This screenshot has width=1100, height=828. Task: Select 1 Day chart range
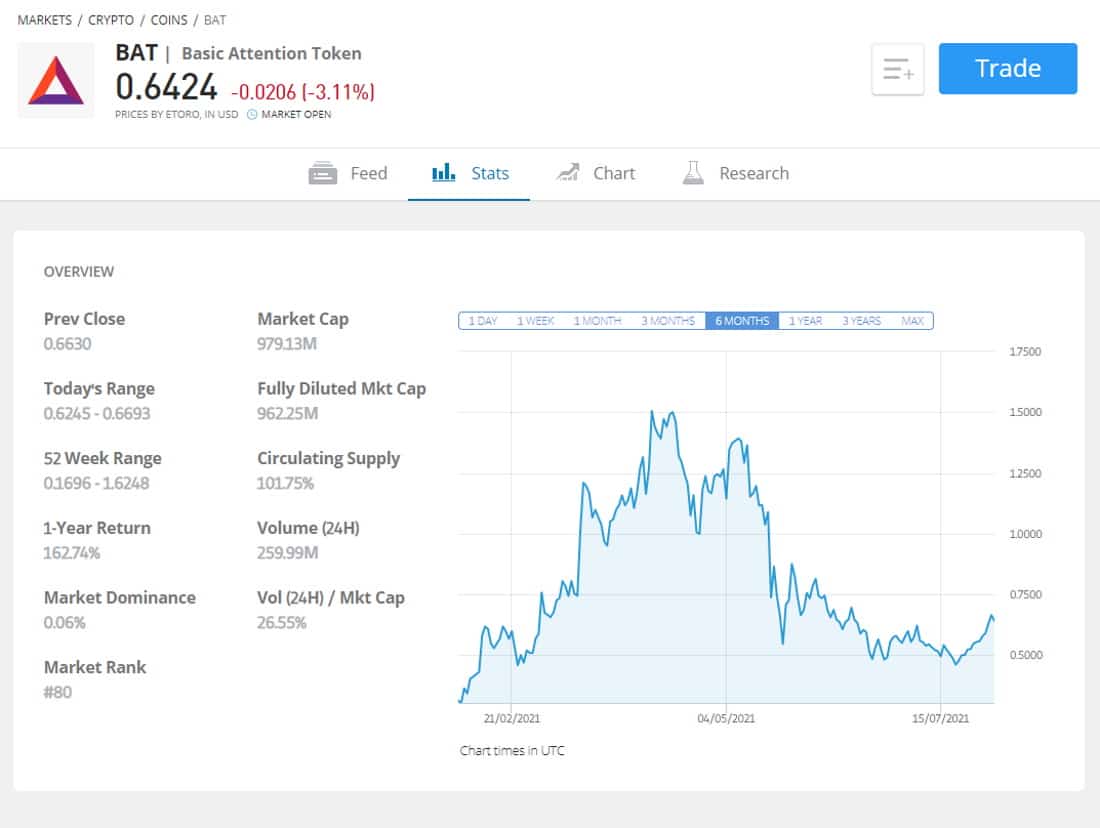click(483, 321)
